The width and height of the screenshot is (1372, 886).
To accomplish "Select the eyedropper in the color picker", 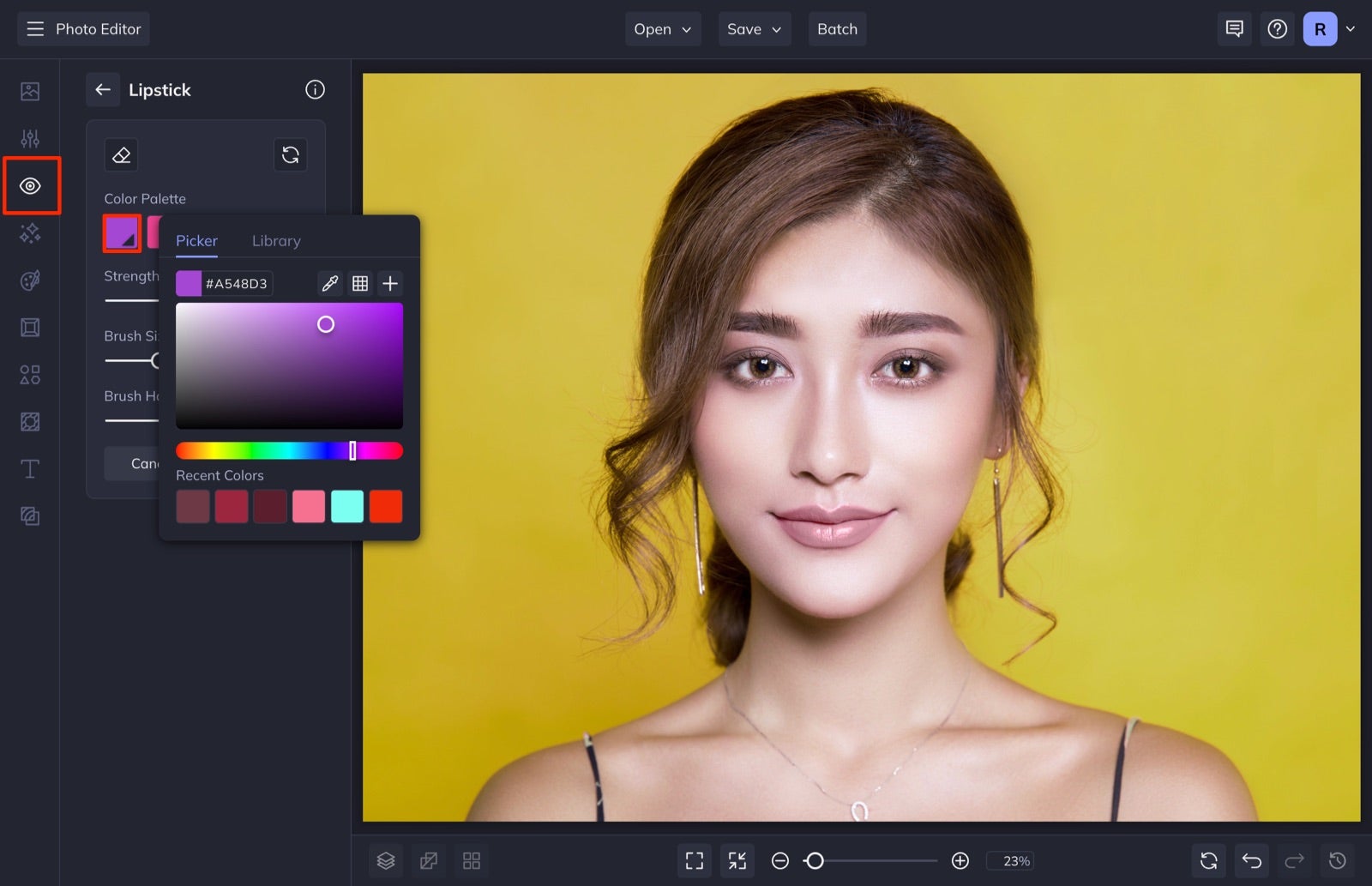I will (330, 283).
